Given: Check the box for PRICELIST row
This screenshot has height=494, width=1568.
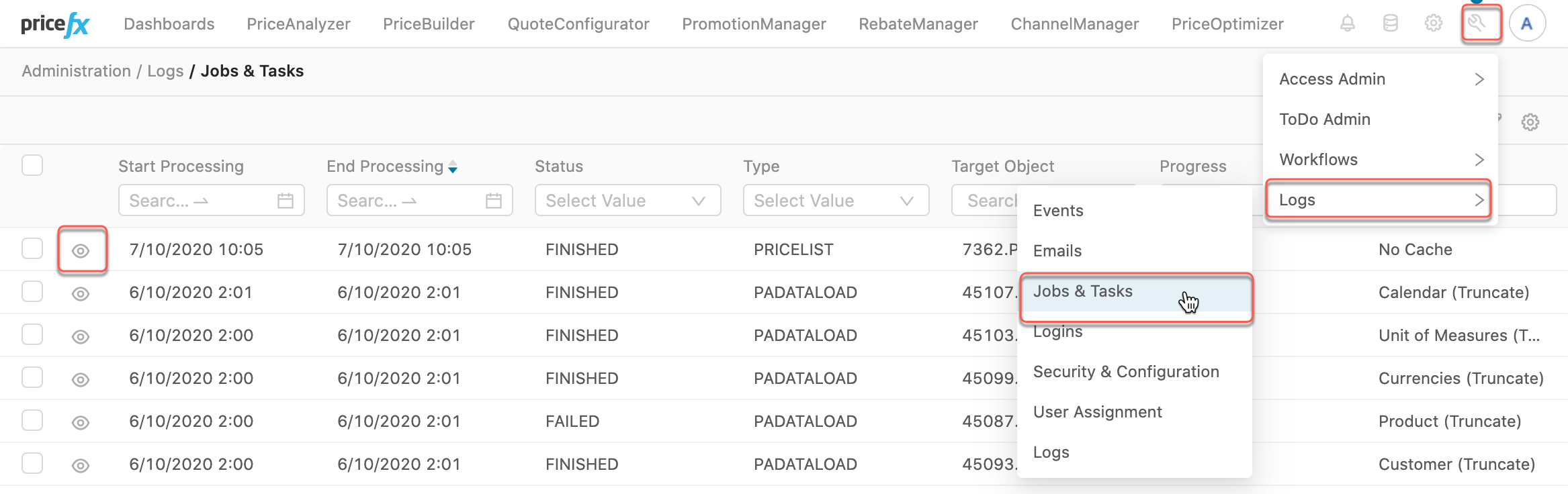Looking at the screenshot, I should pyautogui.click(x=32, y=248).
